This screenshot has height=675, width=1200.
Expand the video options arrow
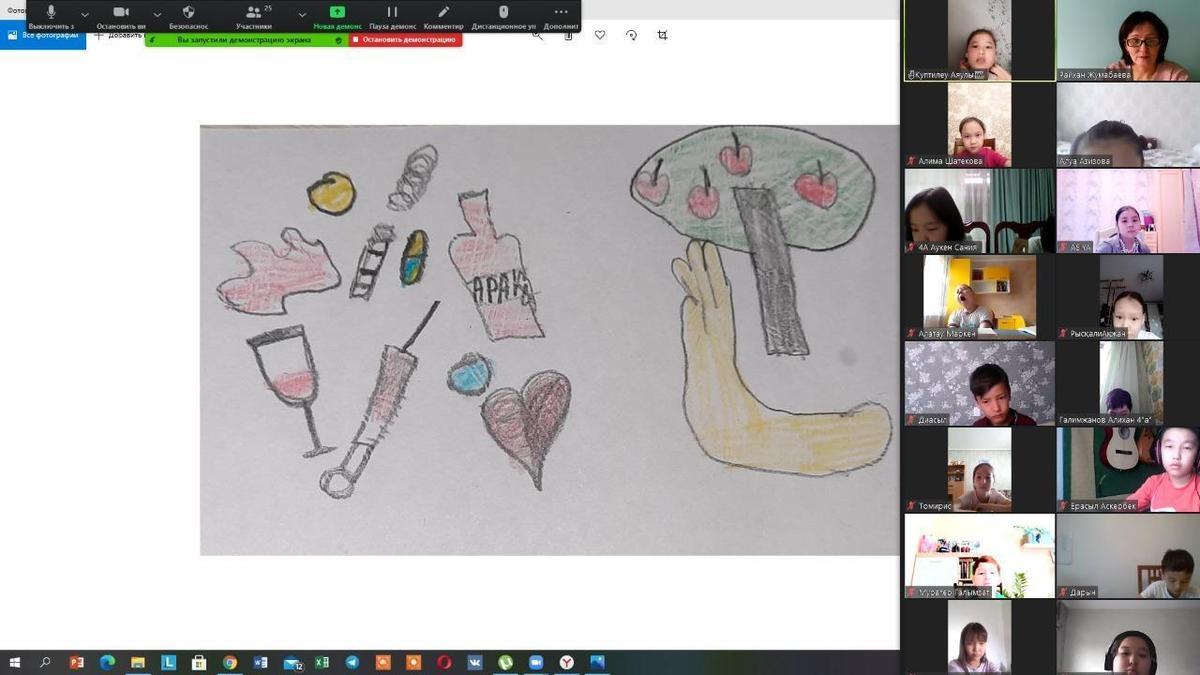157,15
